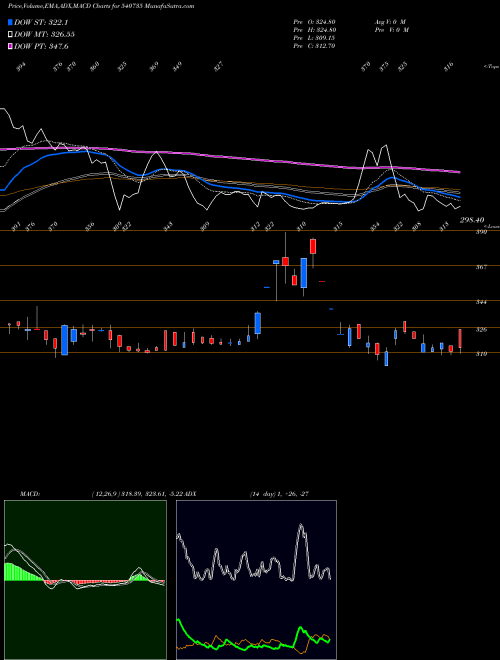Click the 394 top value label
Viewport: 500px width, 660px height.
pos(21,67)
